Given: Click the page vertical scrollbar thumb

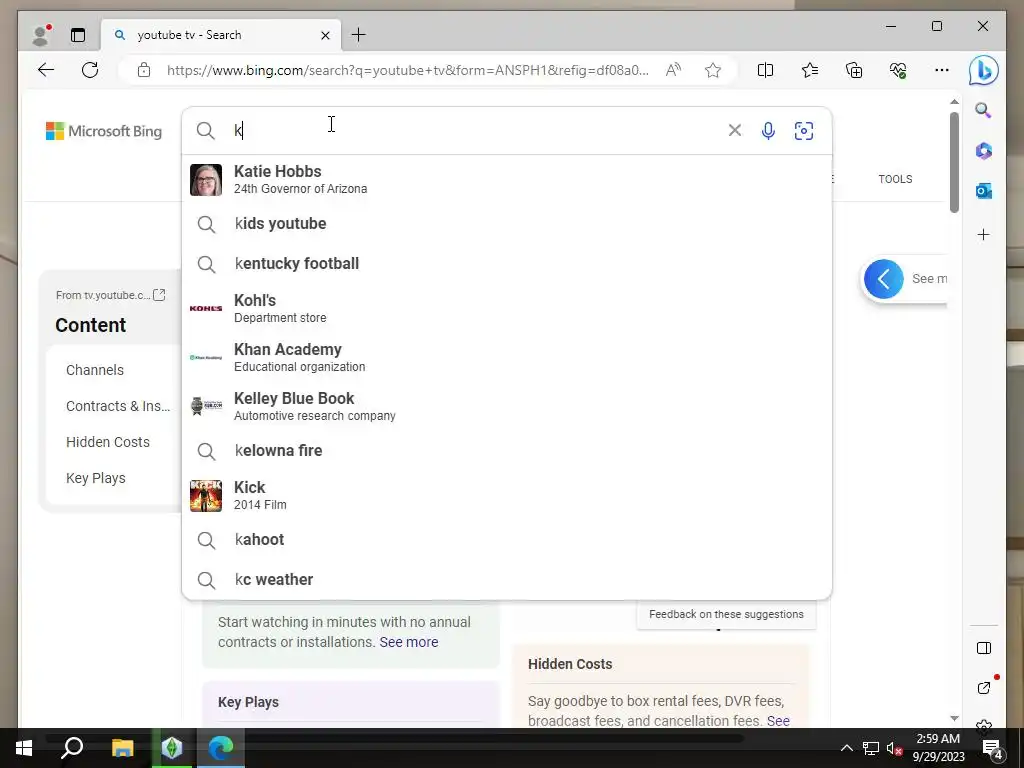Looking at the screenshot, I should [x=954, y=162].
